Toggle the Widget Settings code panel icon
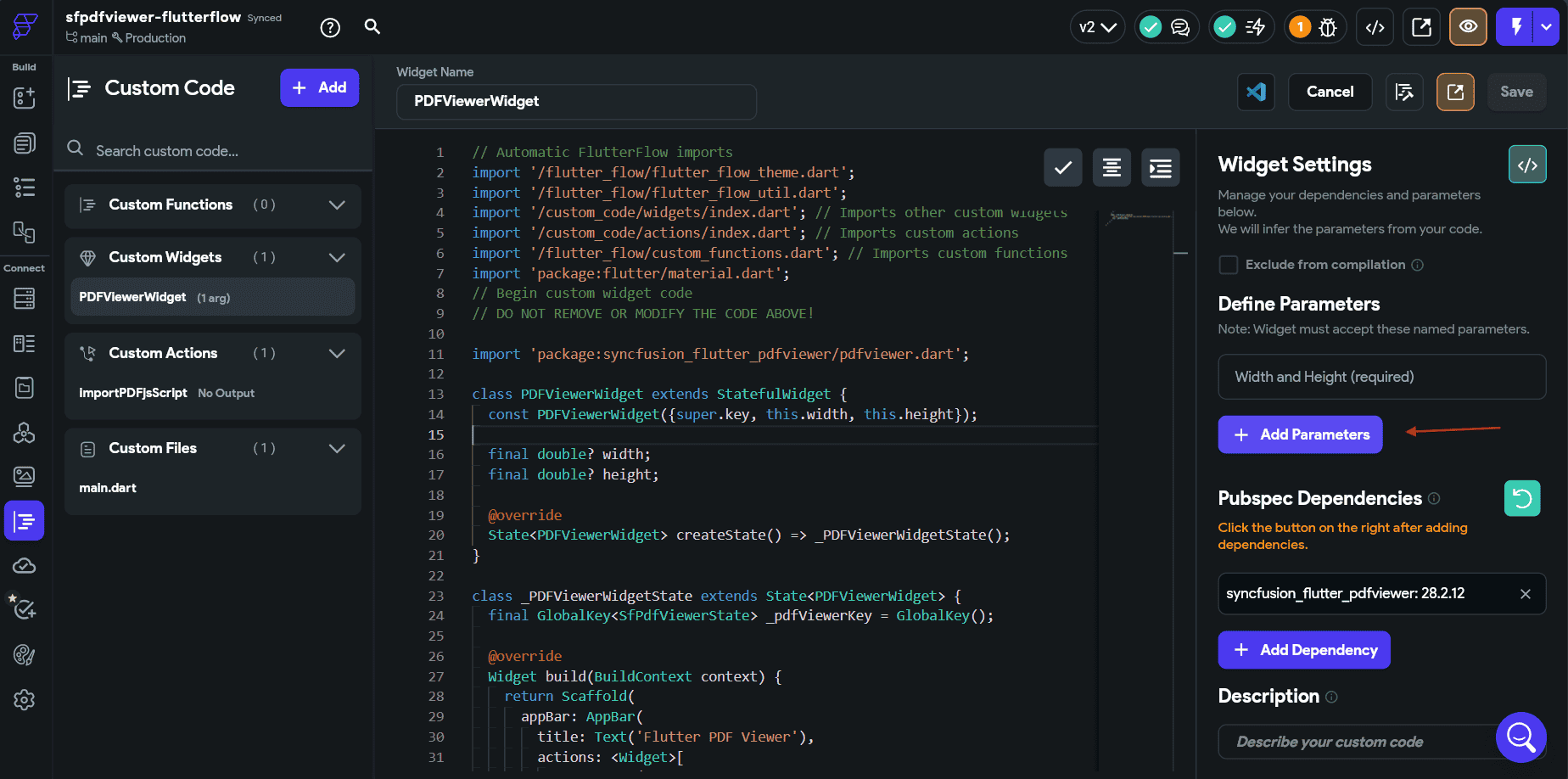The width and height of the screenshot is (1568, 779). coord(1527,165)
